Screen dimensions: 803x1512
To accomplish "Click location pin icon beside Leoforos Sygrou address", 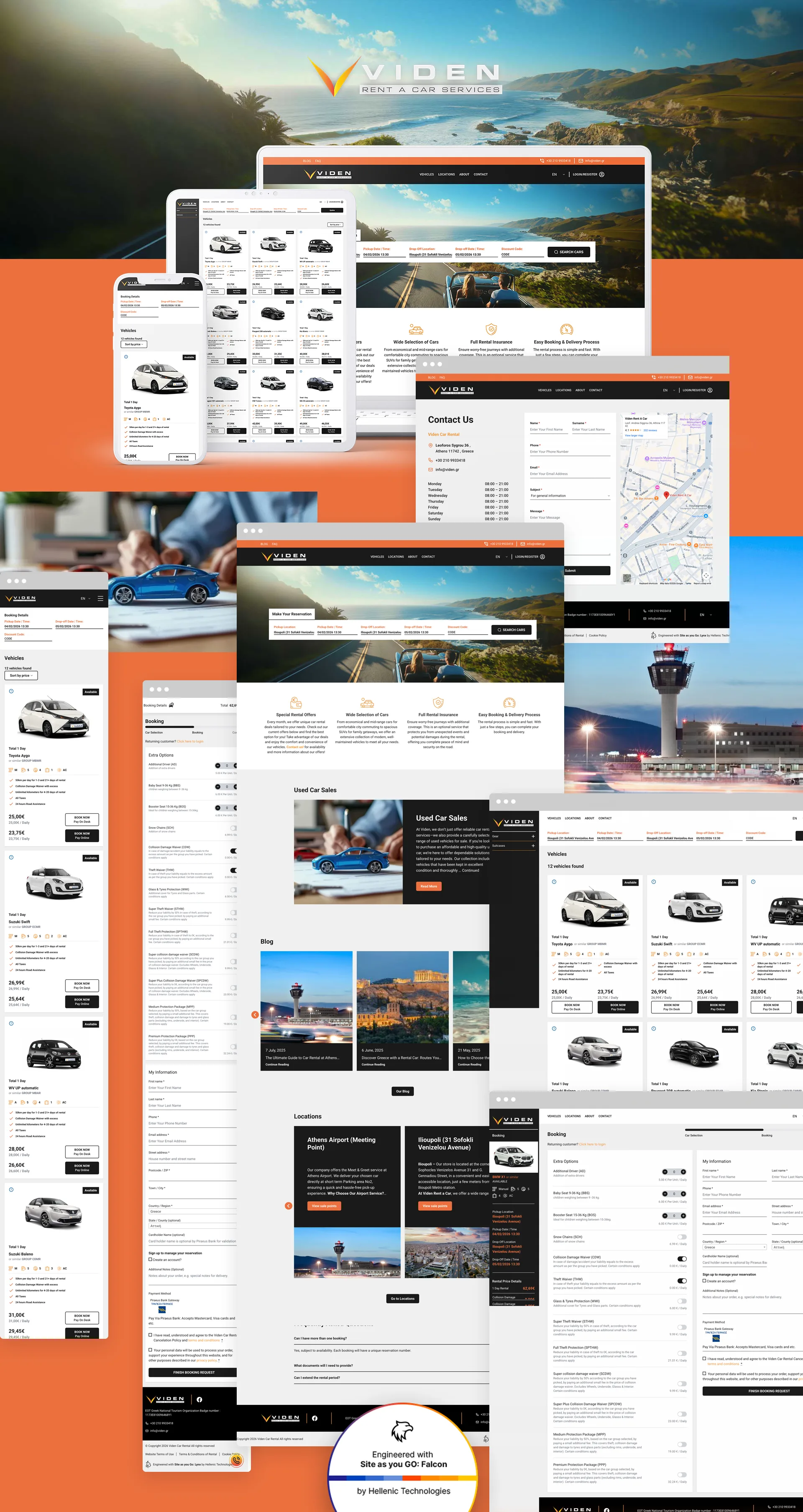I will [x=430, y=446].
